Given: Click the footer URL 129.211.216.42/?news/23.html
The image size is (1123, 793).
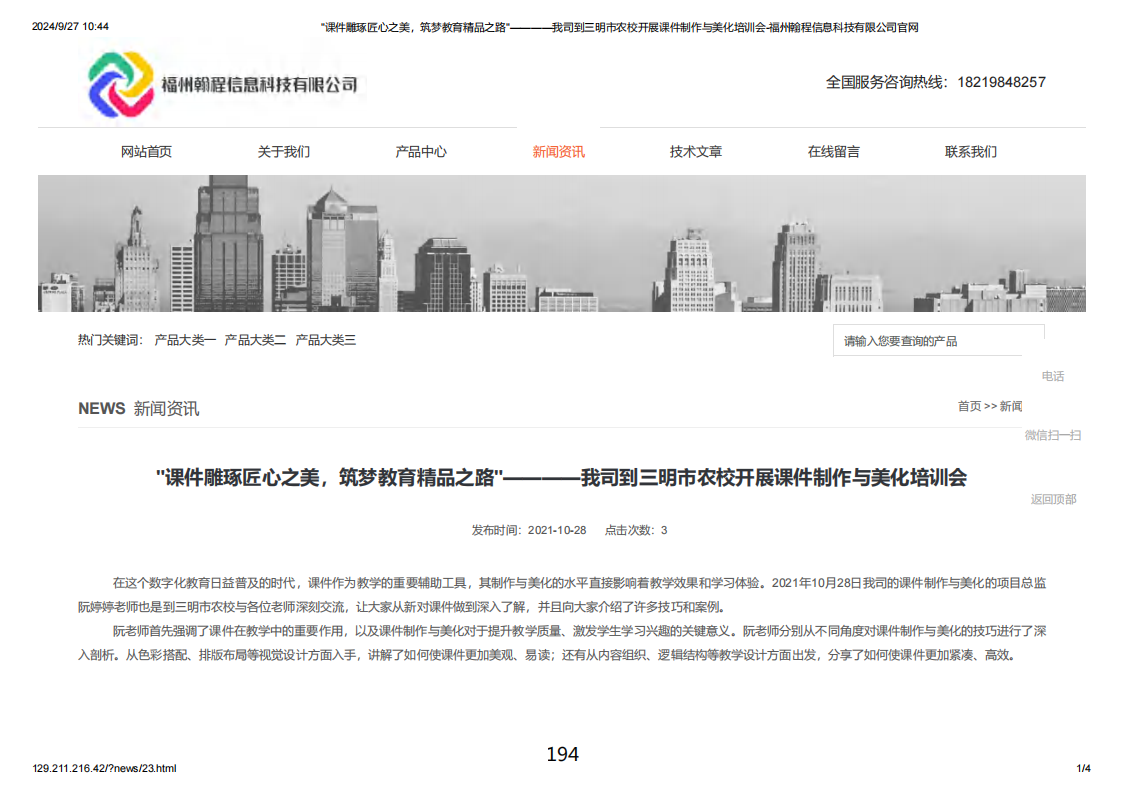Looking at the screenshot, I should point(105,769).
